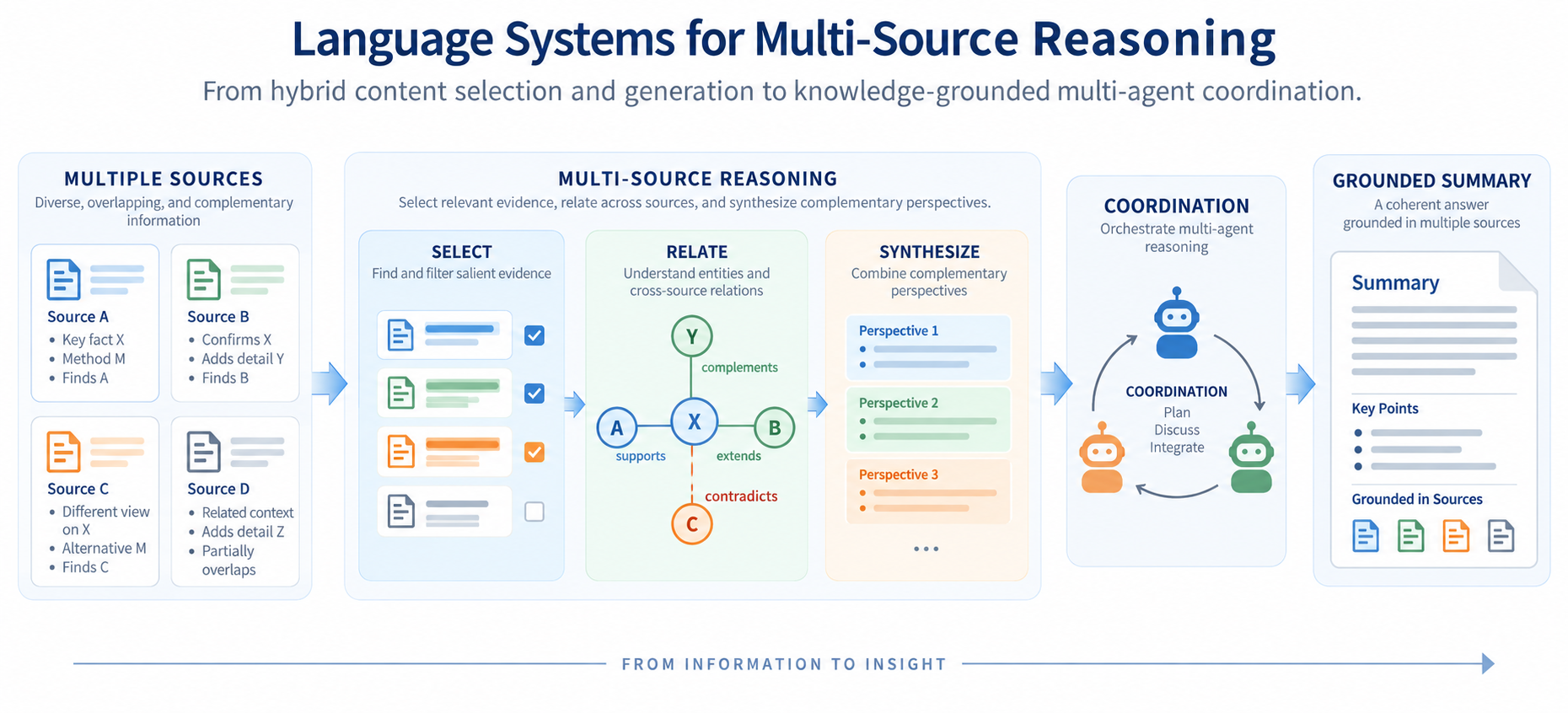Click the 'Key Points' heading
The width and height of the screenshot is (1568, 713).
[x=1385, y=409]
